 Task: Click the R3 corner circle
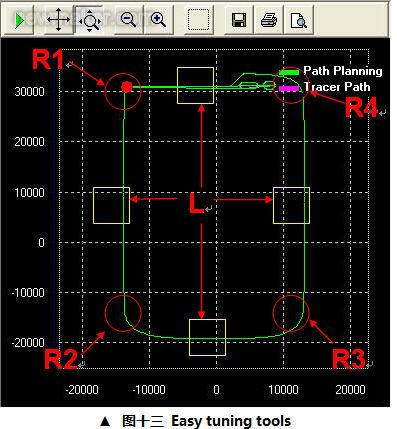[291, 313]
